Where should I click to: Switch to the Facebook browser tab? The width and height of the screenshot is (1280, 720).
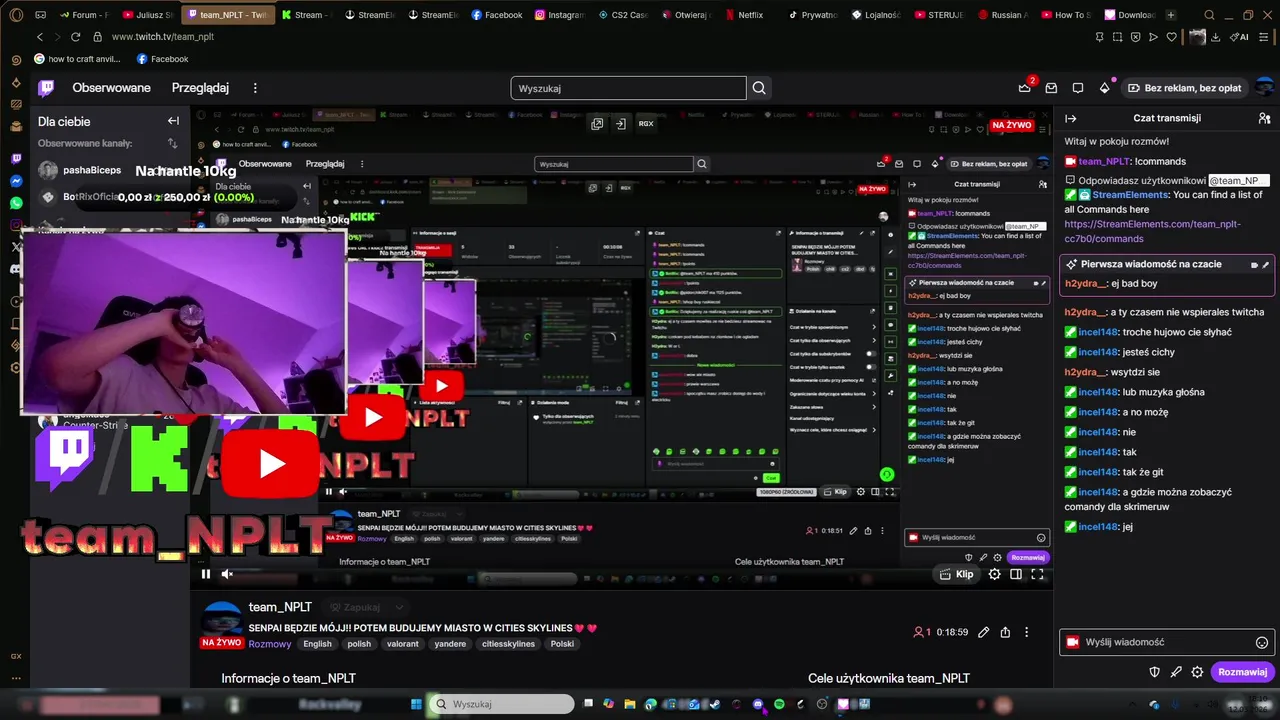point(497,15)
